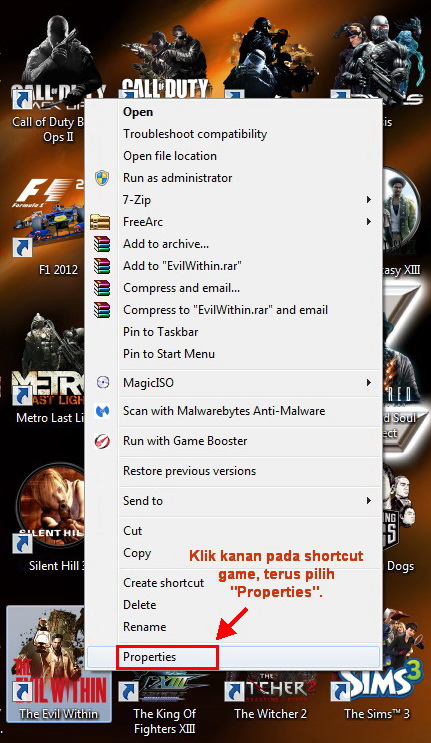Click the Game Booster icon in the menu
431x743 pixels.
tap(102, 441)
